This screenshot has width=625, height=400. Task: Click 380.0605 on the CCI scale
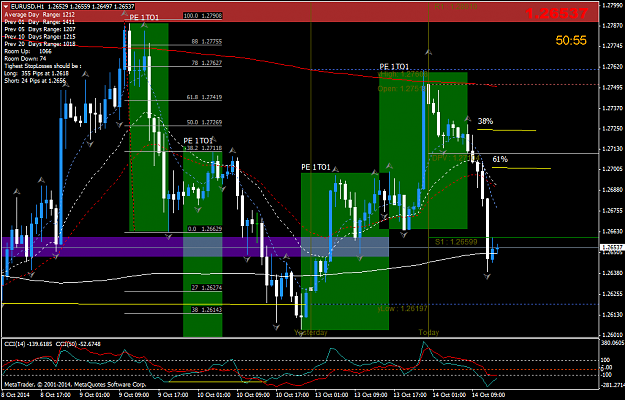click(612, 343)
